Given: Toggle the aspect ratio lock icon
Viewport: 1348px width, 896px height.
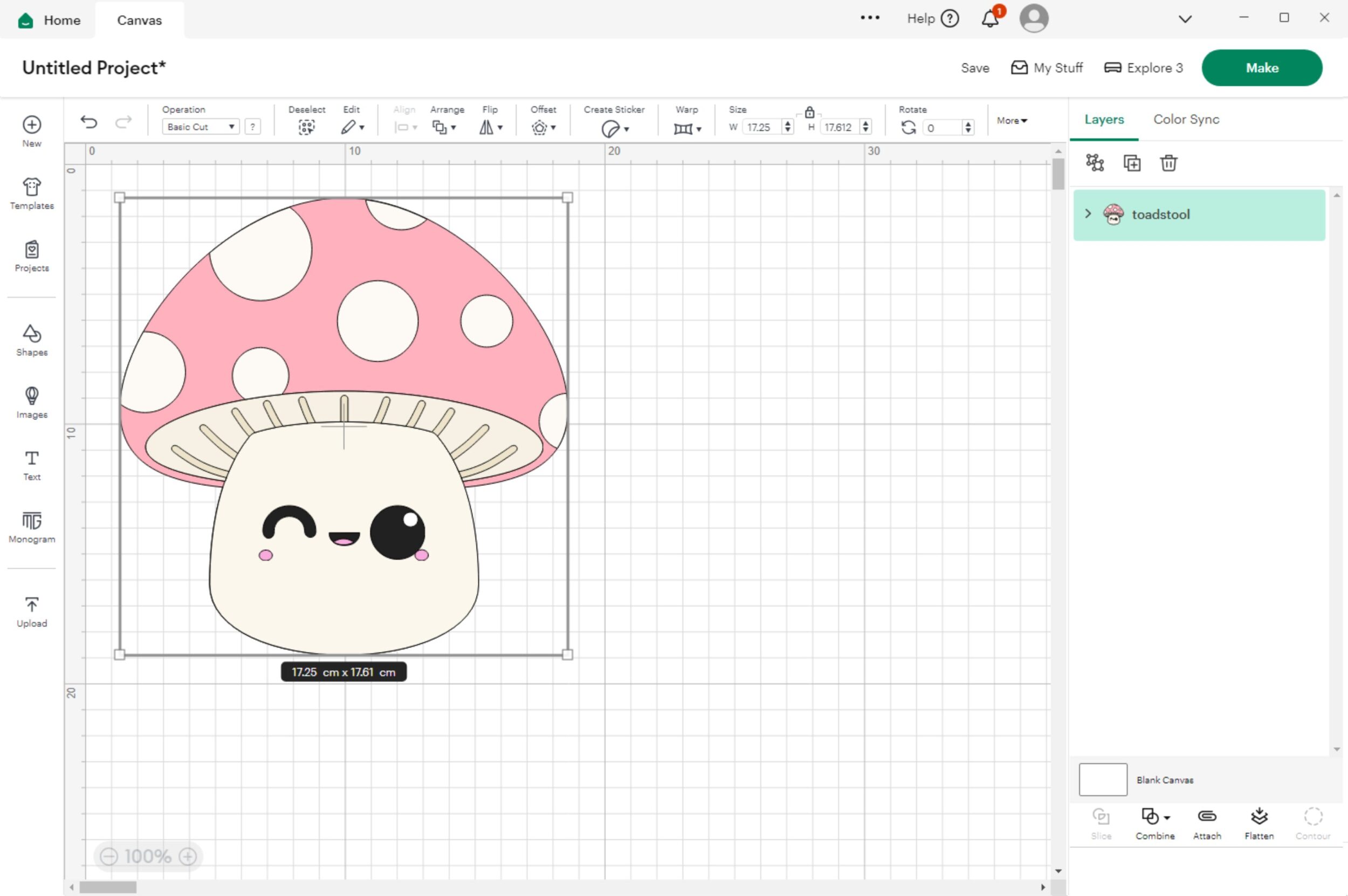Looking at the screenshot, I should [x=809, y=112].
